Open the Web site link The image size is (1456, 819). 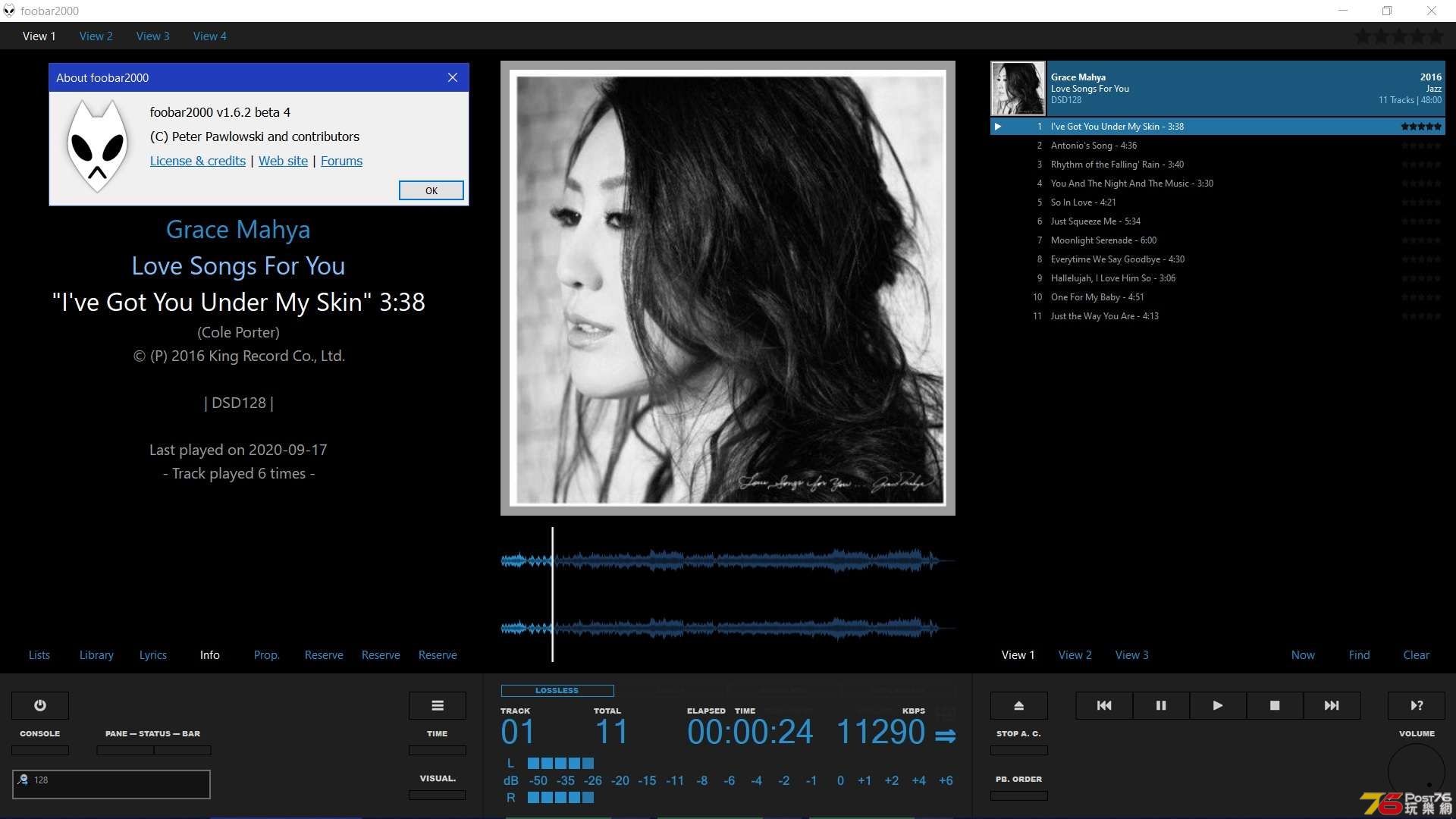coord(284,161)
